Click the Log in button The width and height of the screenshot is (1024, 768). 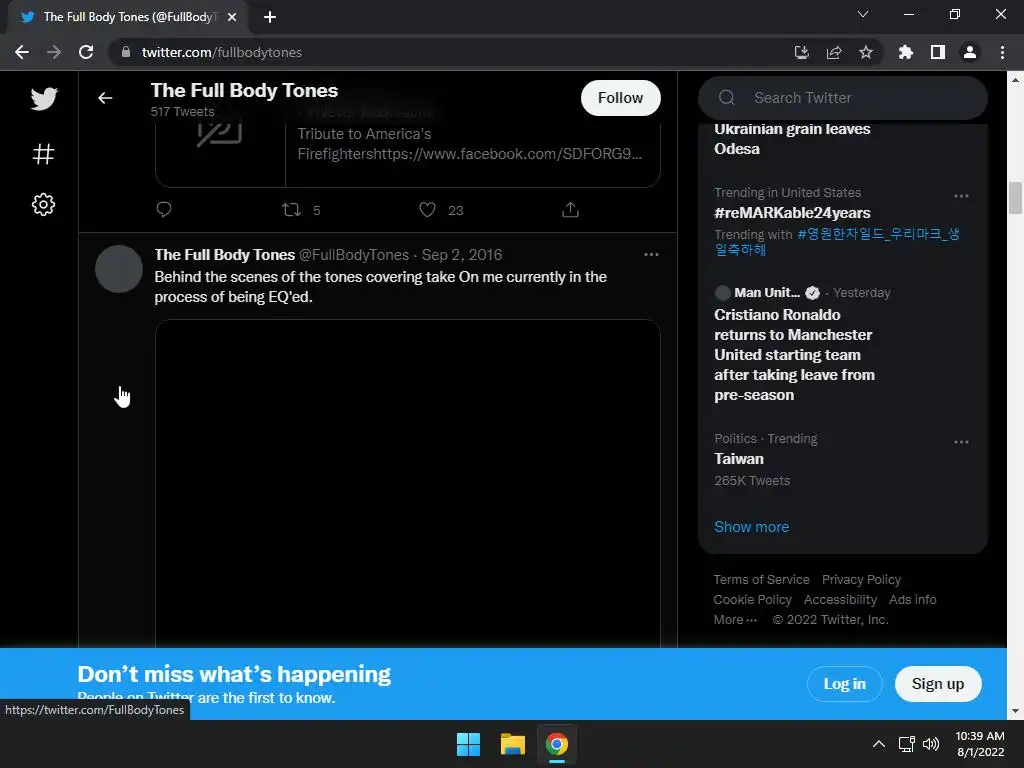coord(844,684)
